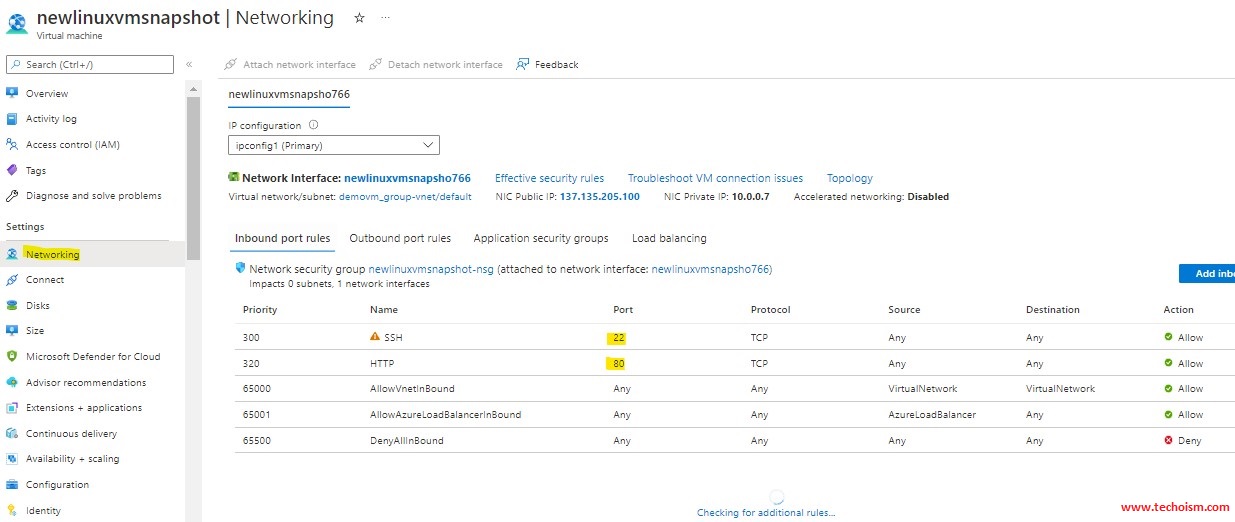Switch to Application security groups tab
Viewport: 1235px width, 522px height.
click(x=541, y=238)
